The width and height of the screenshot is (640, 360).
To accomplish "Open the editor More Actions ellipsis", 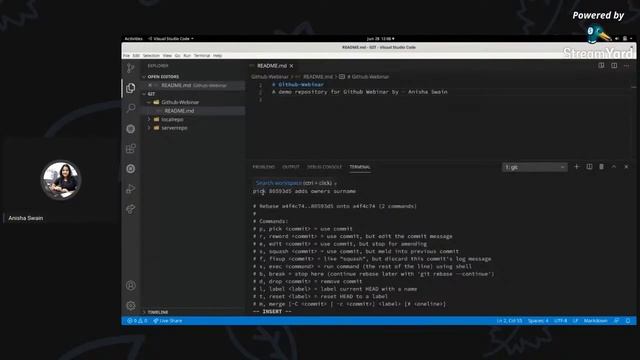I will pos(627,65).
